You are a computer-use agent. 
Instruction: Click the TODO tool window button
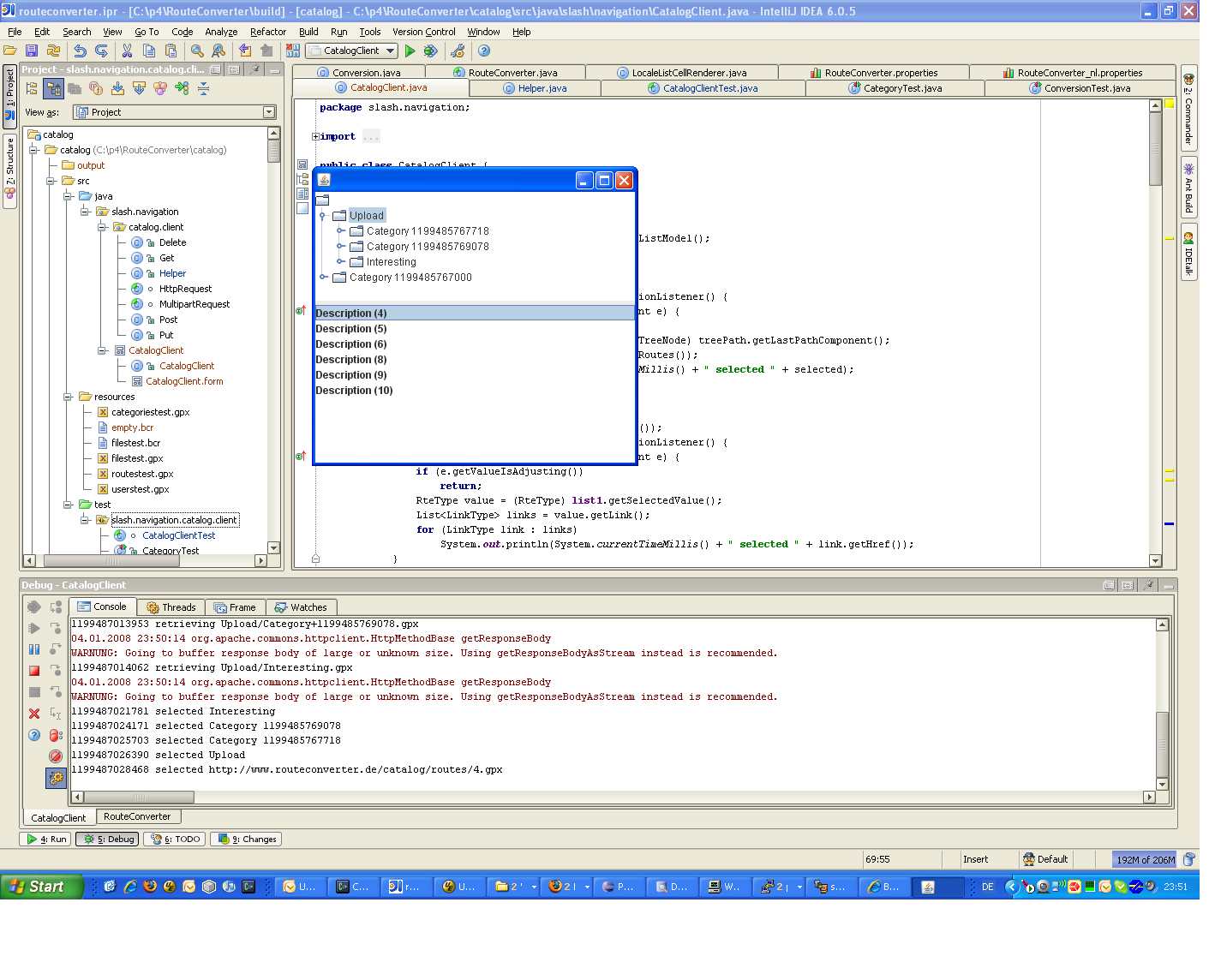pyautogui.click(x=175, y=840)
